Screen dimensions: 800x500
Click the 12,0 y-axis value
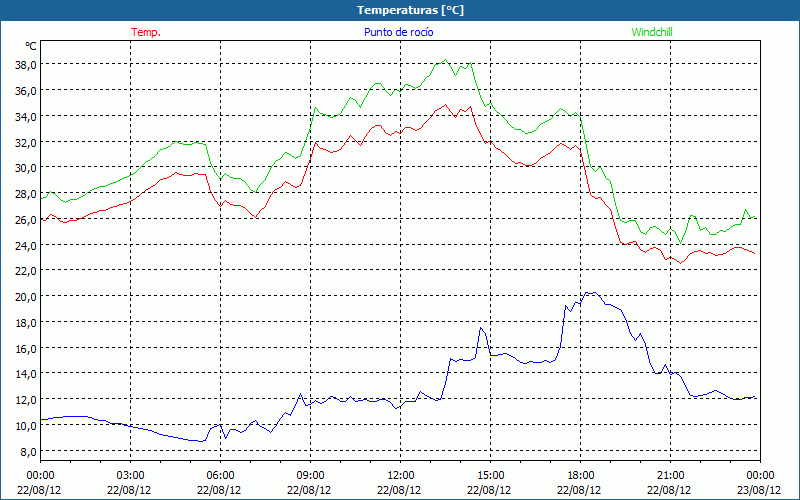[x=26, y=399]
